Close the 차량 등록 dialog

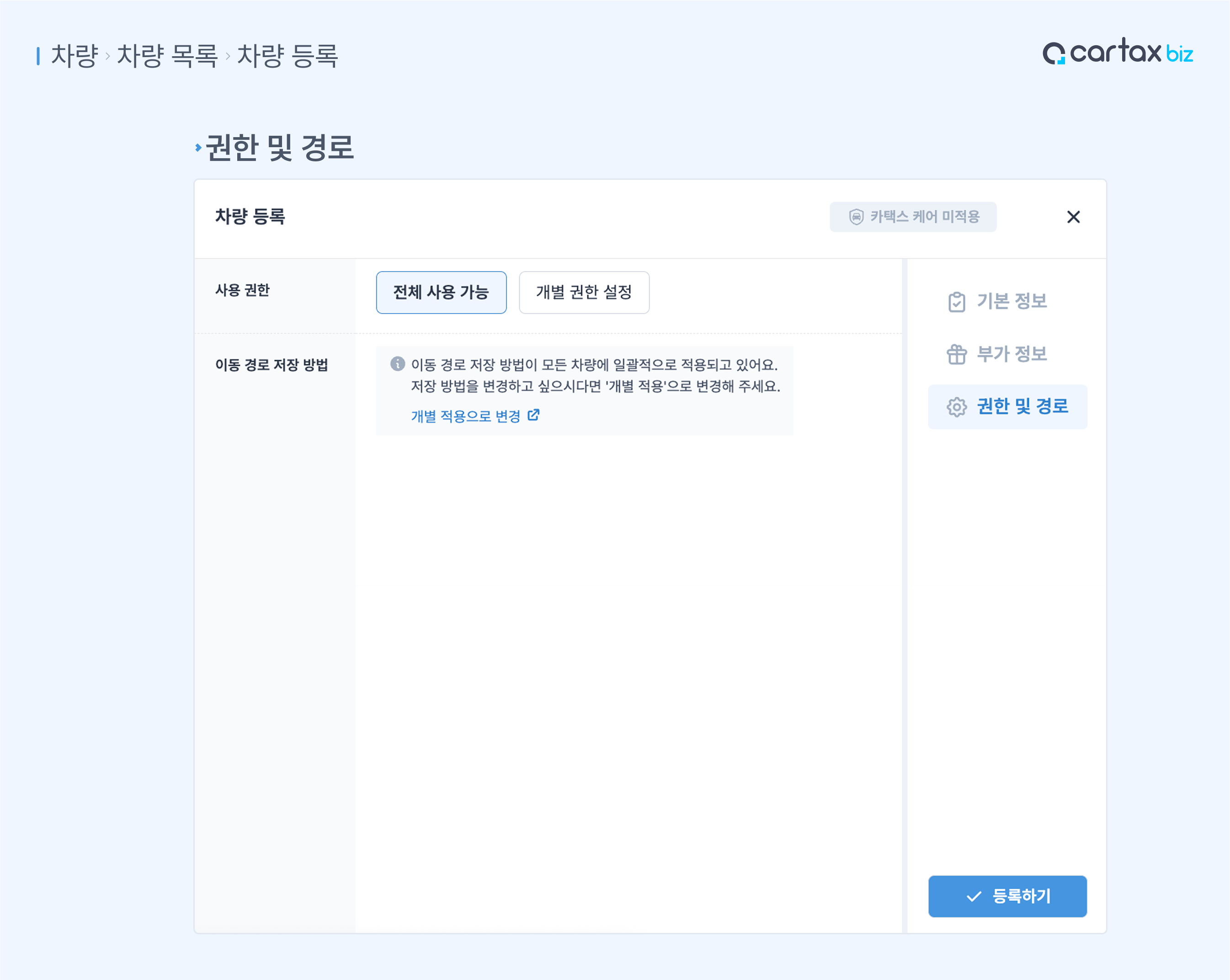[x=1073, y=217]
